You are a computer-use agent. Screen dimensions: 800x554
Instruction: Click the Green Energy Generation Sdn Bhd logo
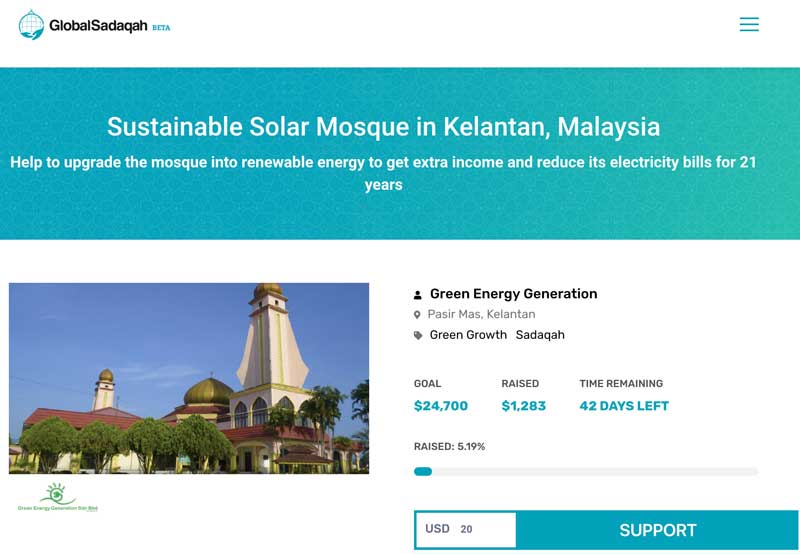click(58, 497)
